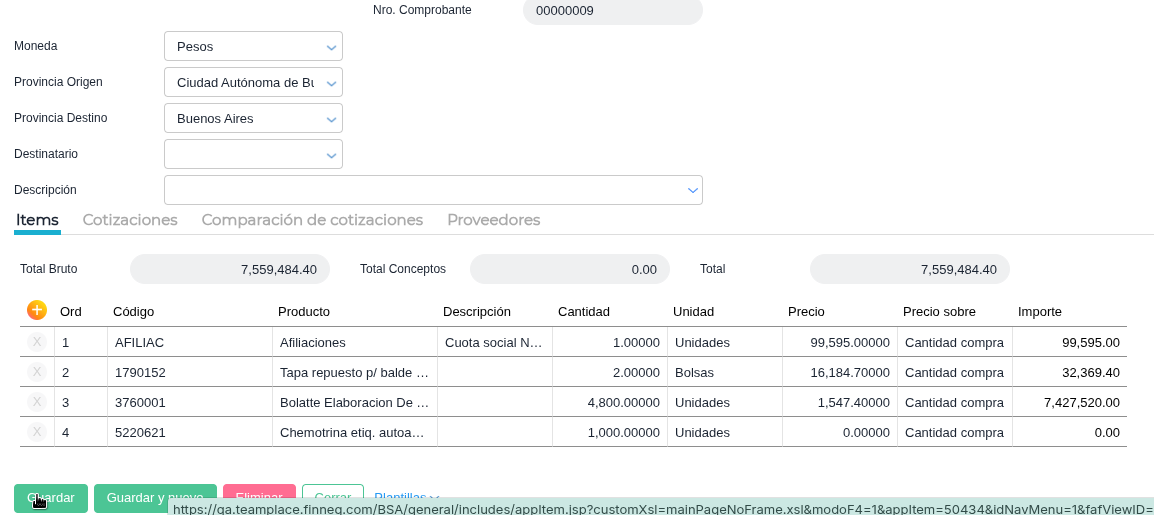The width and height of the screenshot is (1154, 515).
Task: Expand the Destinatario dropdown
Action: tap(331, 155)
